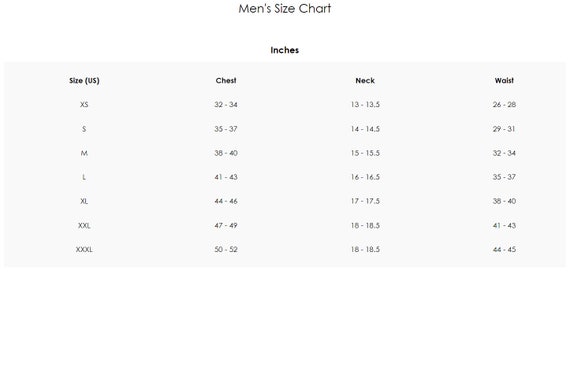Select the L size row label
Viewport: 570px width, 378px height.
click(84, 177)
